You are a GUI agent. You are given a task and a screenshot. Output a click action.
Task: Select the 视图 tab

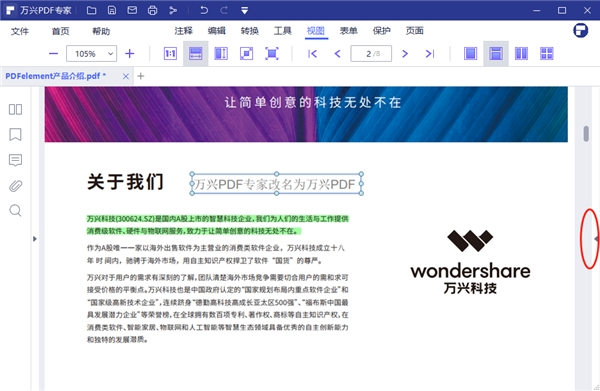pos(316,31)
